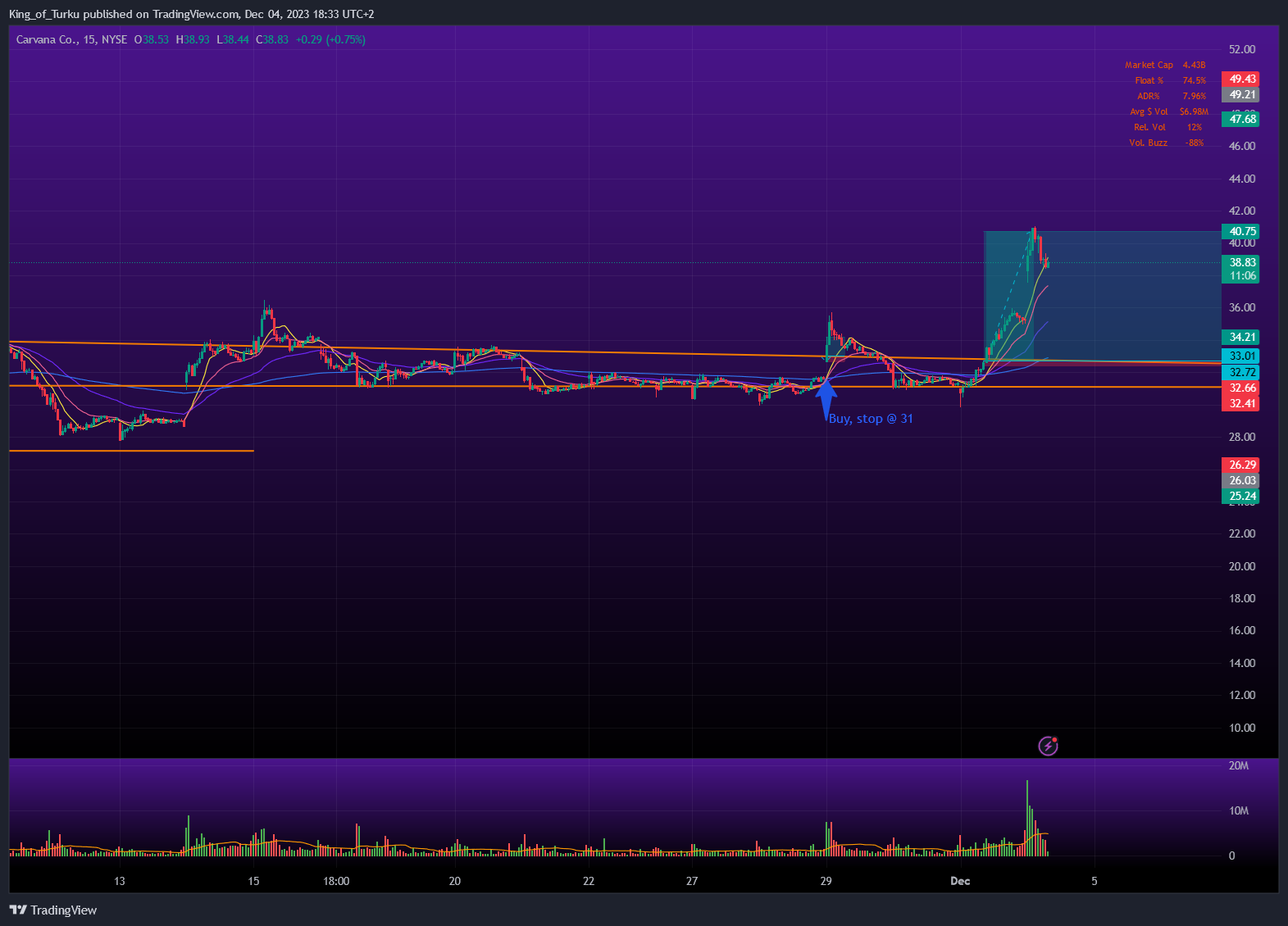Click the Rel. Vol stat label
Screen dimensions: 1288x926
coord(1149,127)
